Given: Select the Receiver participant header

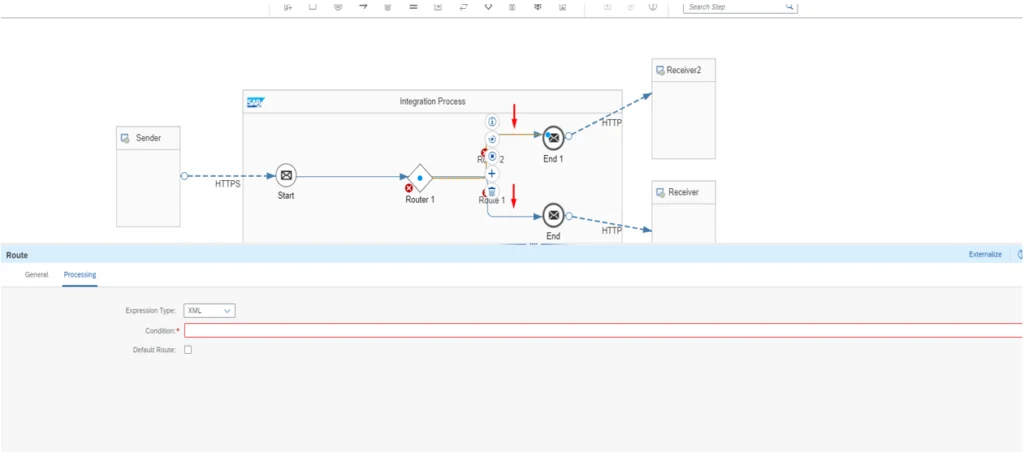Looking at the screenshot, I should [x=683, y=192].
